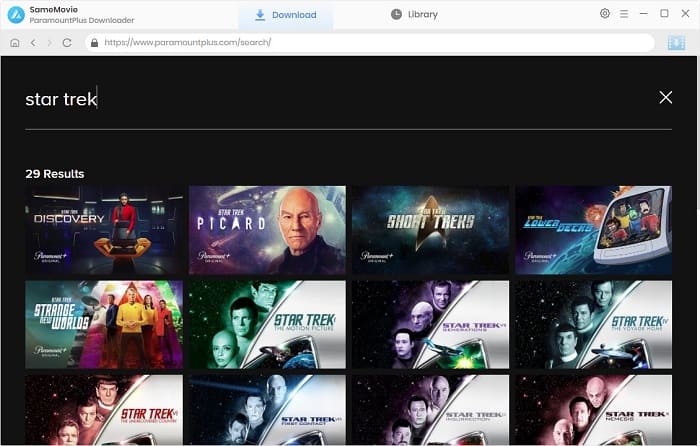Clear search with the X icon
Screen dimensions: 700x446
pyautogui.click(x=665, y=97)
